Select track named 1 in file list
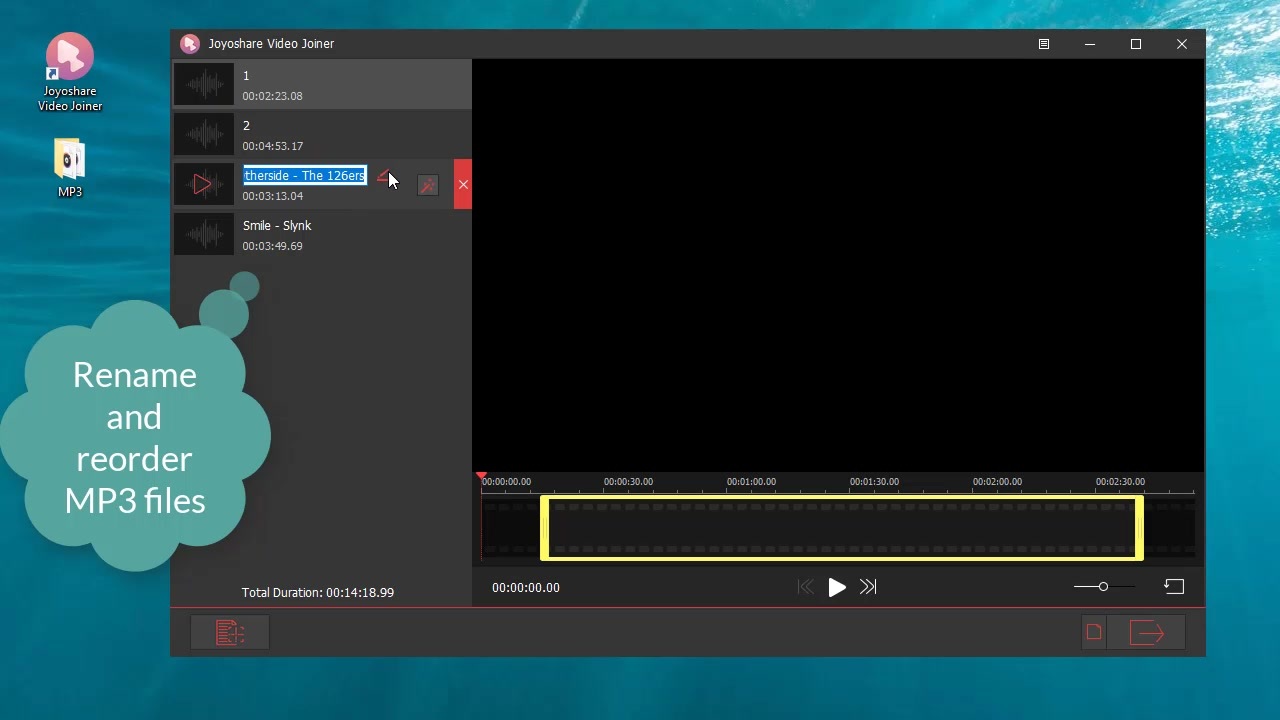1280x720 pixels. [322, 84]
